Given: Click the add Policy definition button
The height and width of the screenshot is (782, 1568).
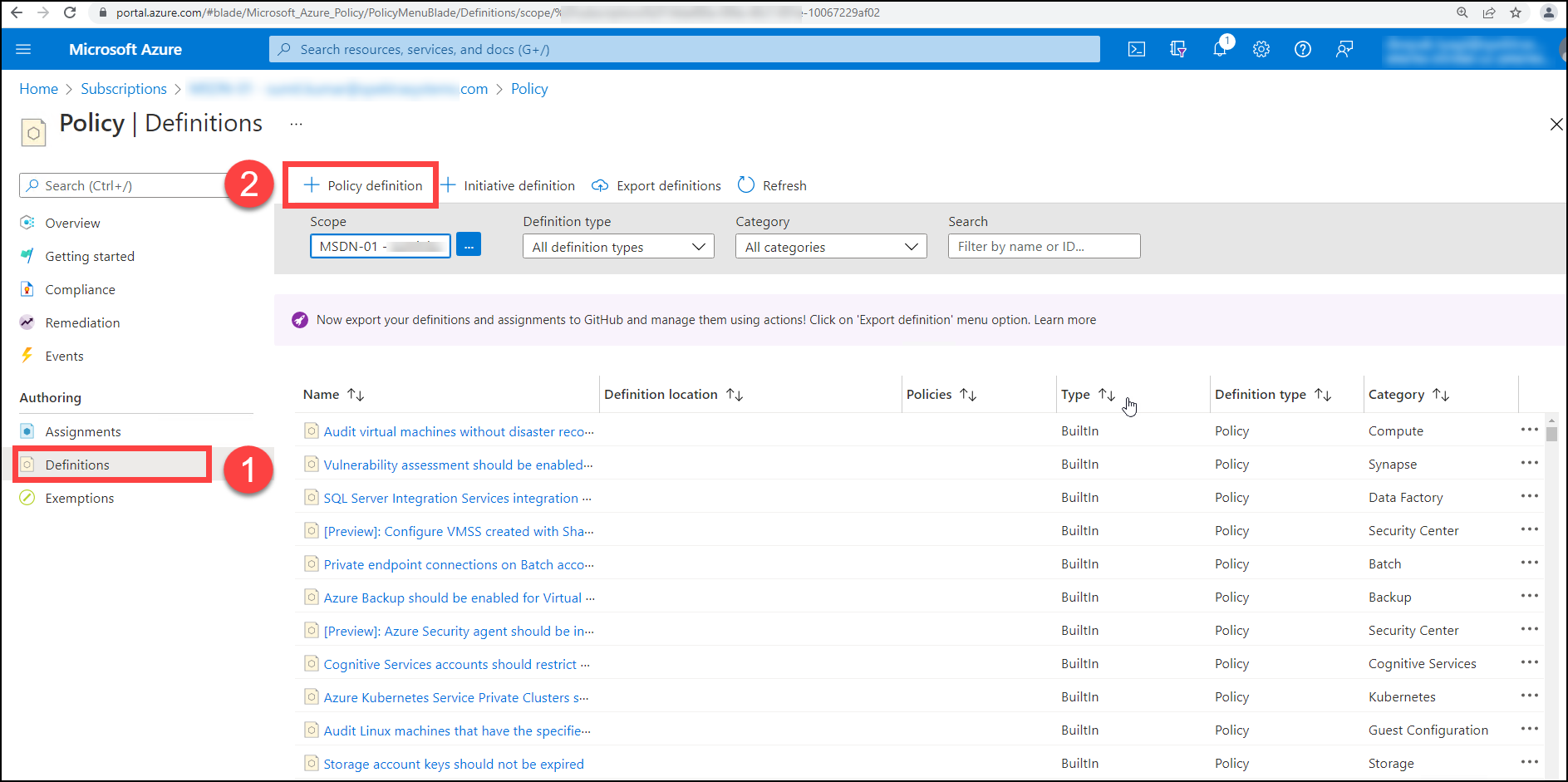Looking at the screenshot, I should (x=362, y=185).
